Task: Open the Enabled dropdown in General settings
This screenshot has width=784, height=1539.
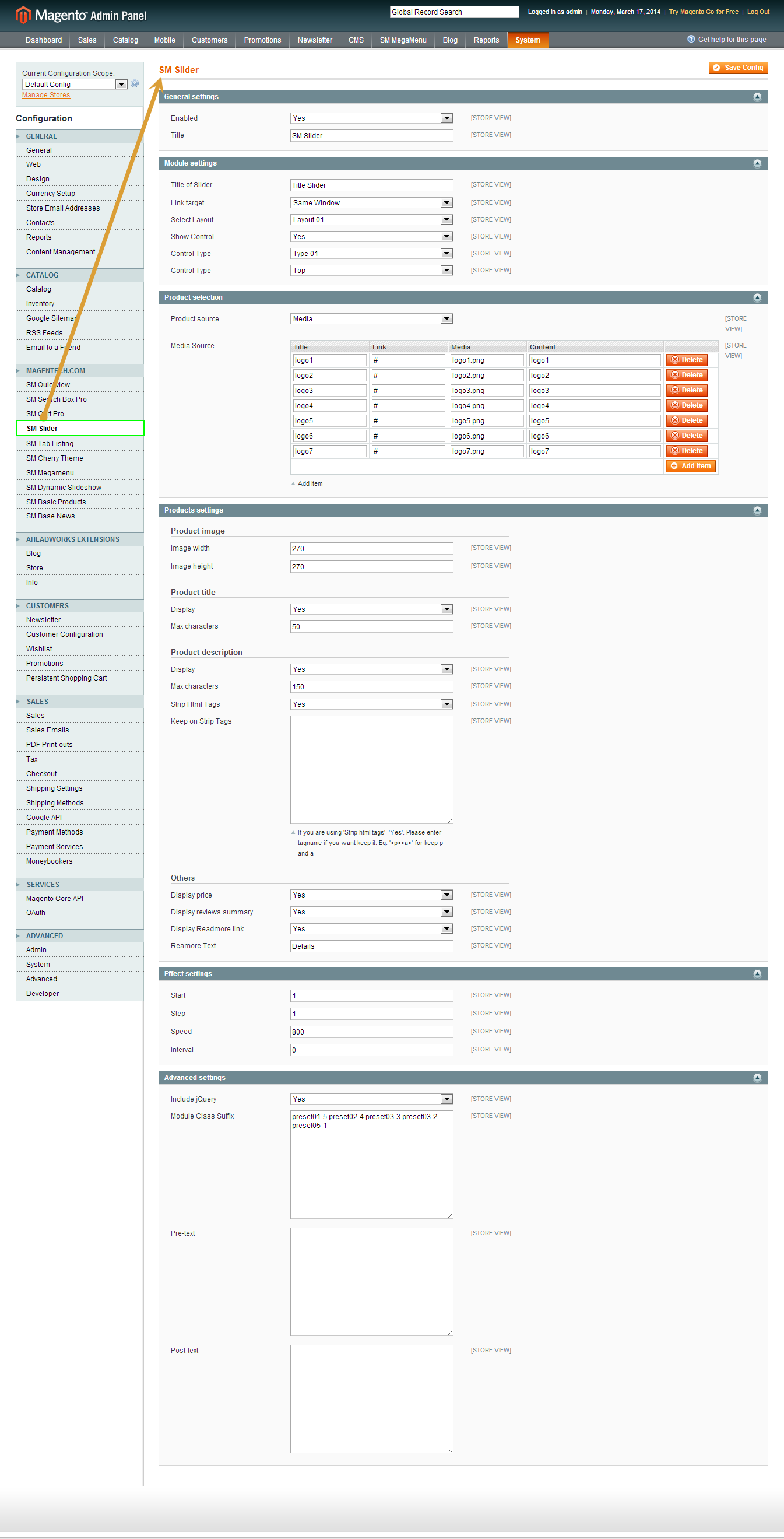Action: point(371,118)
